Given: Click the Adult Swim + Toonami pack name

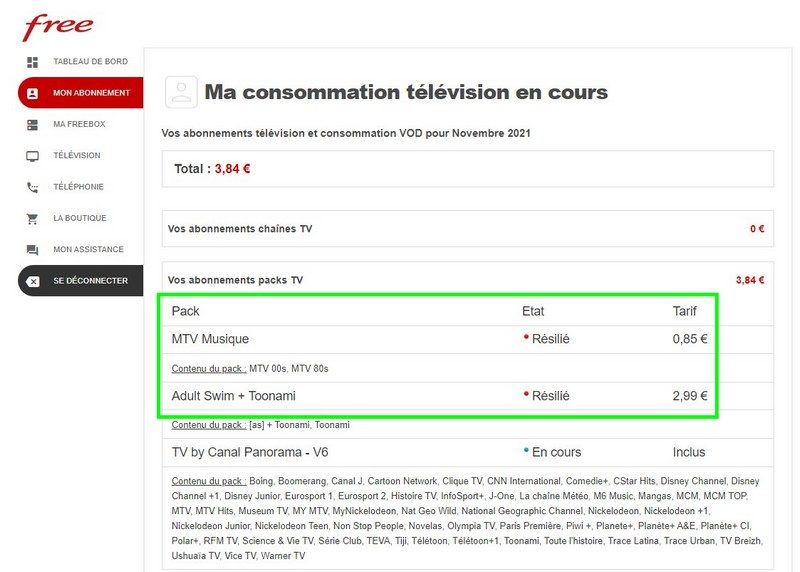Looking at the screenshot, I should pyautogui.click(x=234, y=396).
